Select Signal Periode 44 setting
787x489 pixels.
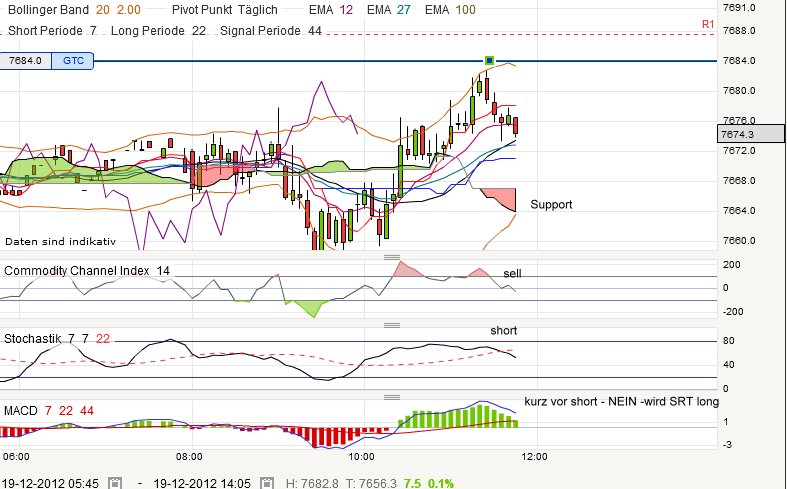click(x=271, y=31)
